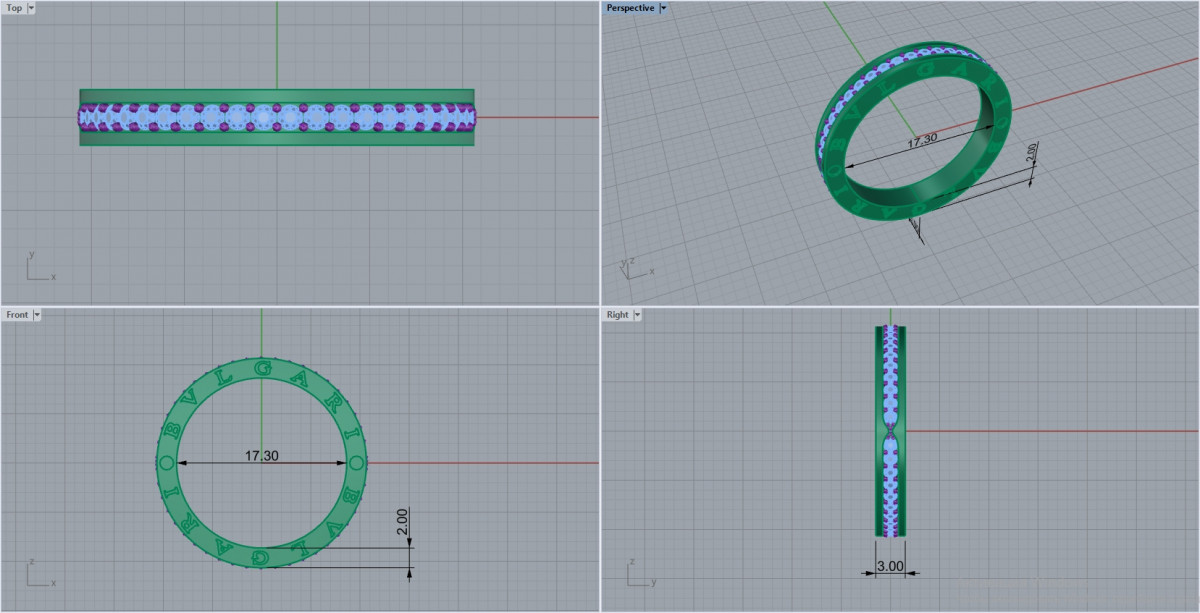Open the Perspective viewport dropdown arrow
The height and width of the screenshot is (613, 1200).
click(x=663, y=8)
